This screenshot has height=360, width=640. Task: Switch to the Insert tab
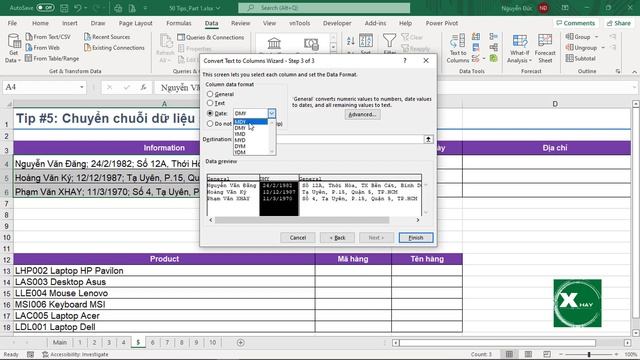pos(69,23)
